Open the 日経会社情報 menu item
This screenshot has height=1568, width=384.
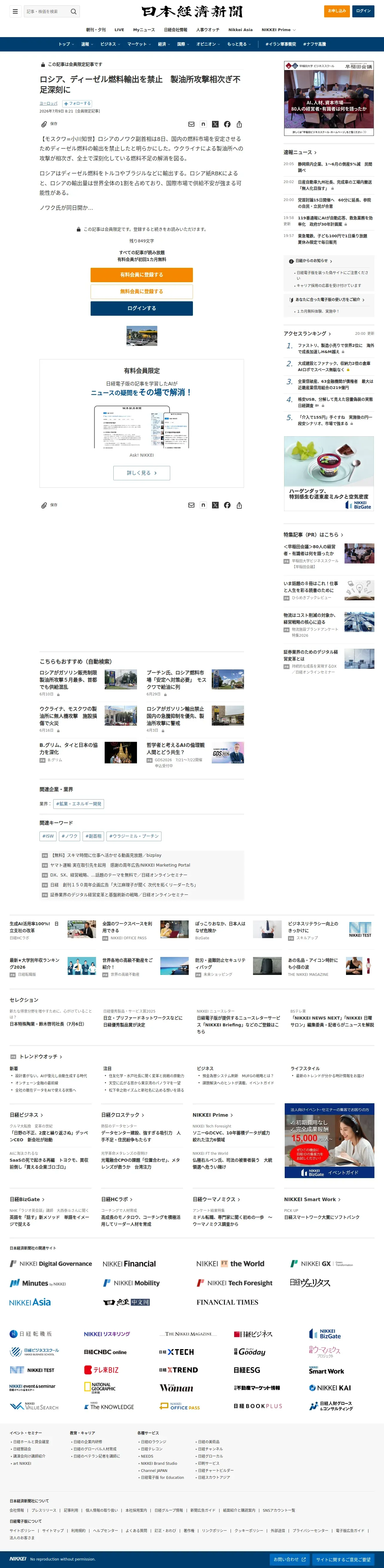(175, 30)
